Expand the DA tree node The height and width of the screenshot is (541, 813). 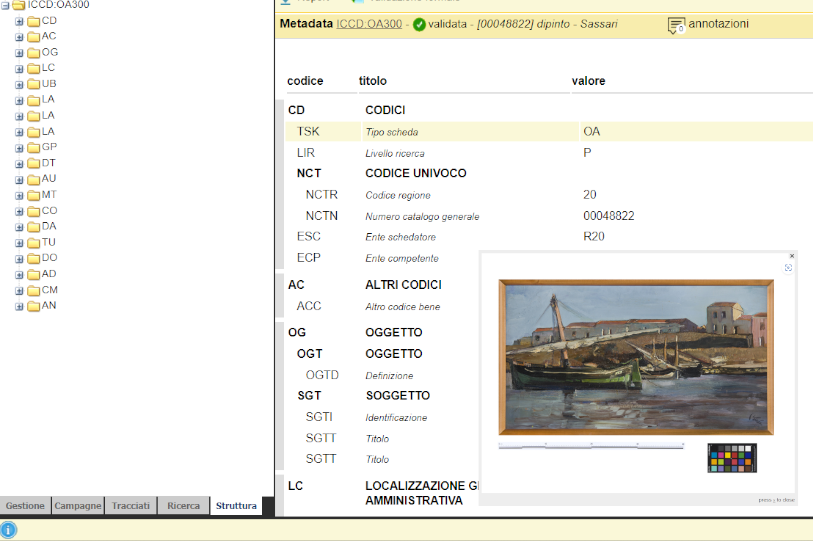tap(19, 227)
